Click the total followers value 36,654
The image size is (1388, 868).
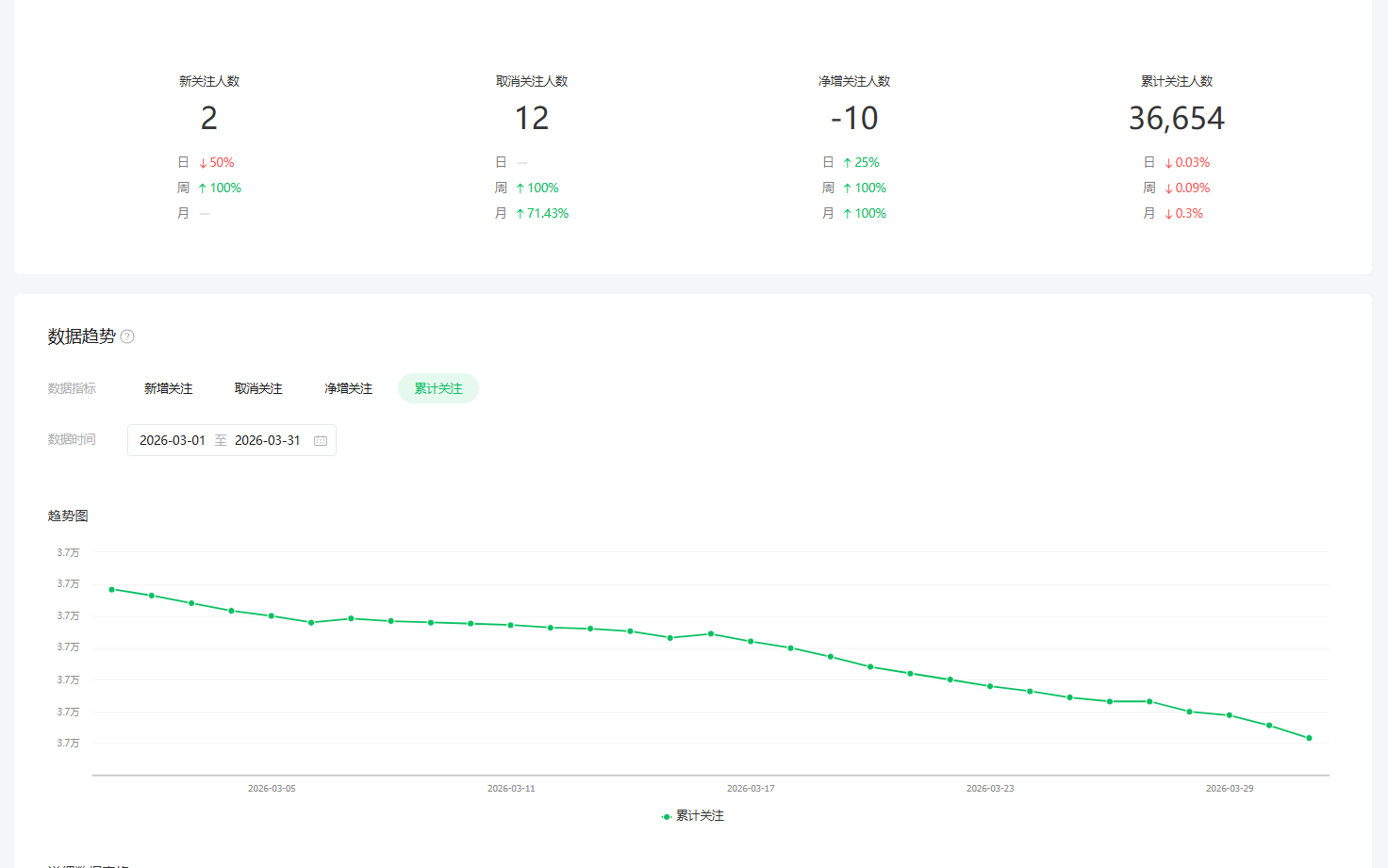(x=1177, y=118)
